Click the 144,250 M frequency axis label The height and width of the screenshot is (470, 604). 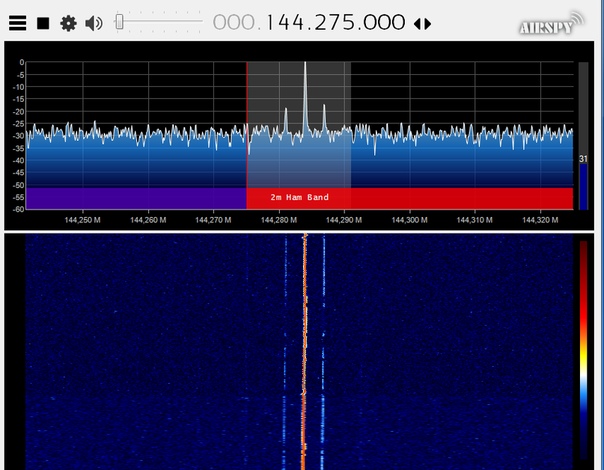coord(82,220)
